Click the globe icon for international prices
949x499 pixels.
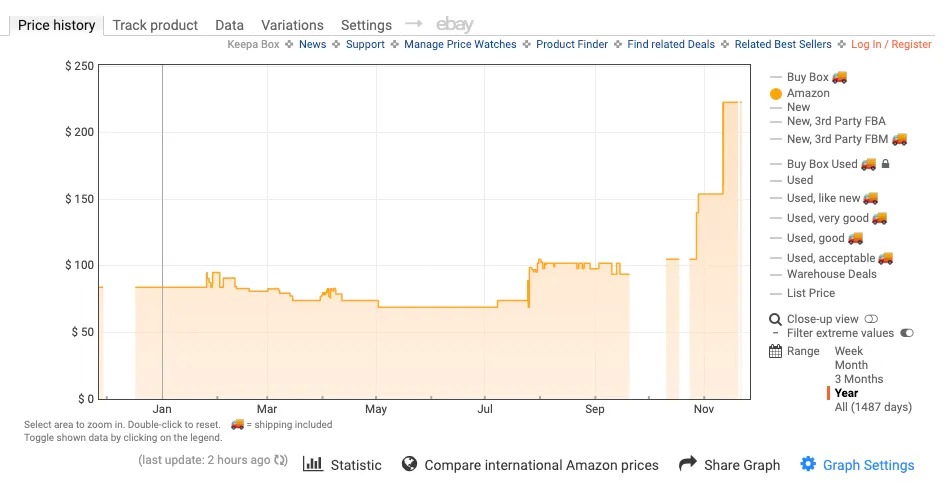[409, 464]
